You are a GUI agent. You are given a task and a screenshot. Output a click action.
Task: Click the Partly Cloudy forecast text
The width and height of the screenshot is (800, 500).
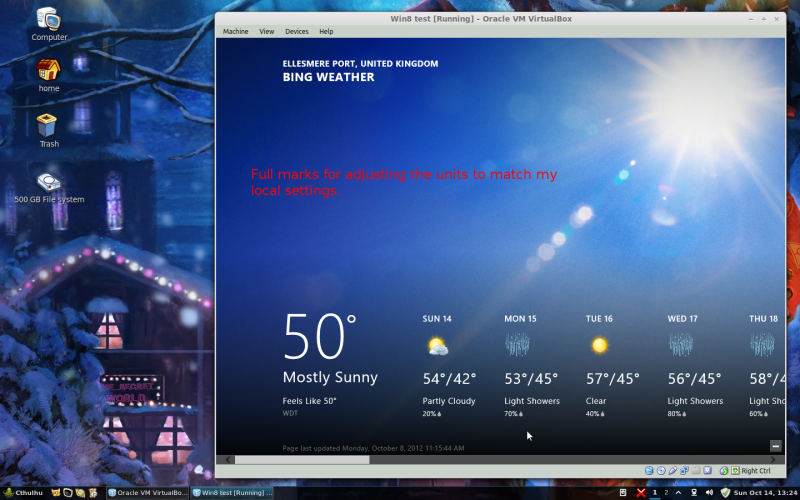tap(449, 401)
